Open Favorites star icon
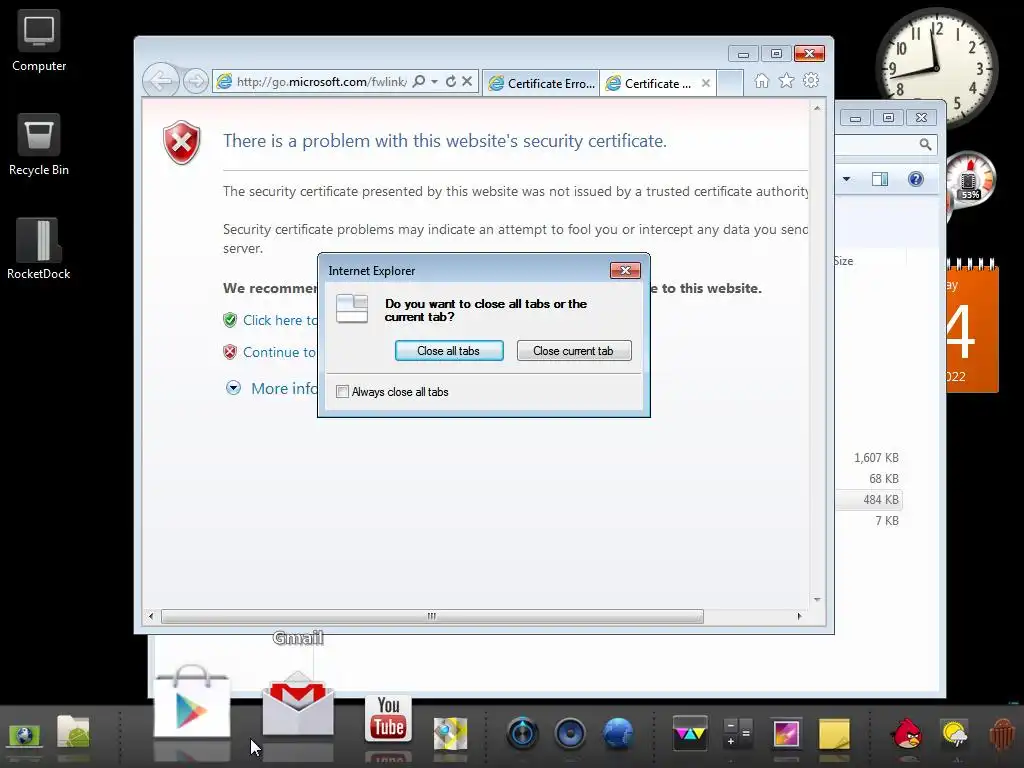 786,80
